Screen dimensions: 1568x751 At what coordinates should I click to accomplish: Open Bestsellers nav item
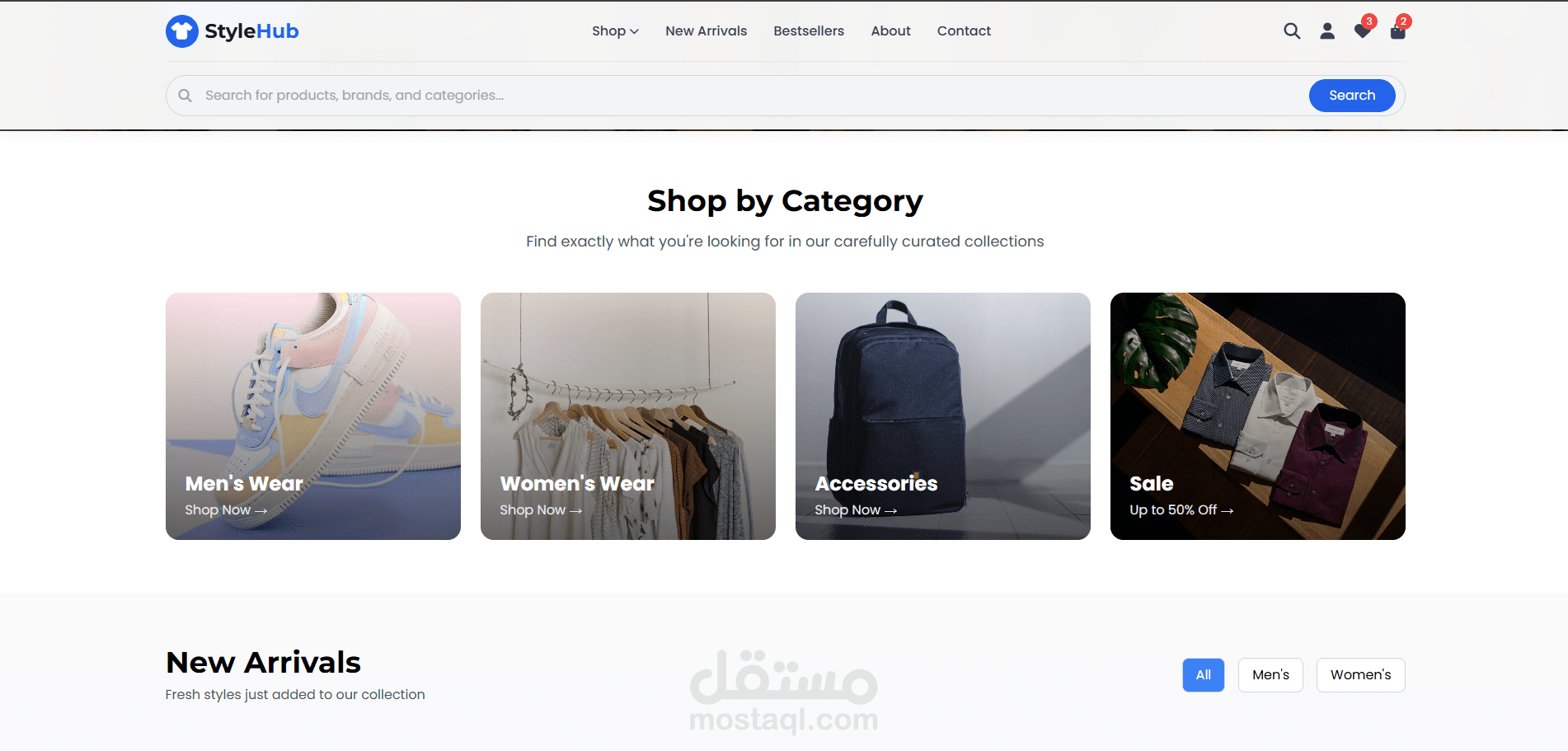(809, 31)
